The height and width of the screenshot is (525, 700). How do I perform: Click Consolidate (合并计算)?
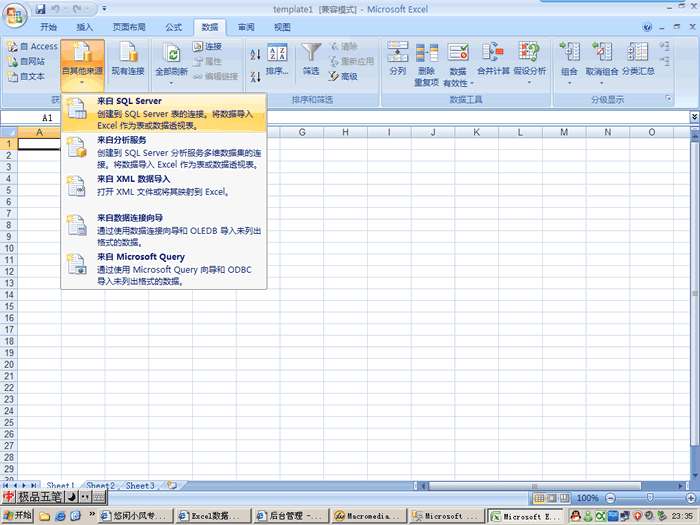pyautogui.click(x=493, y=59)
